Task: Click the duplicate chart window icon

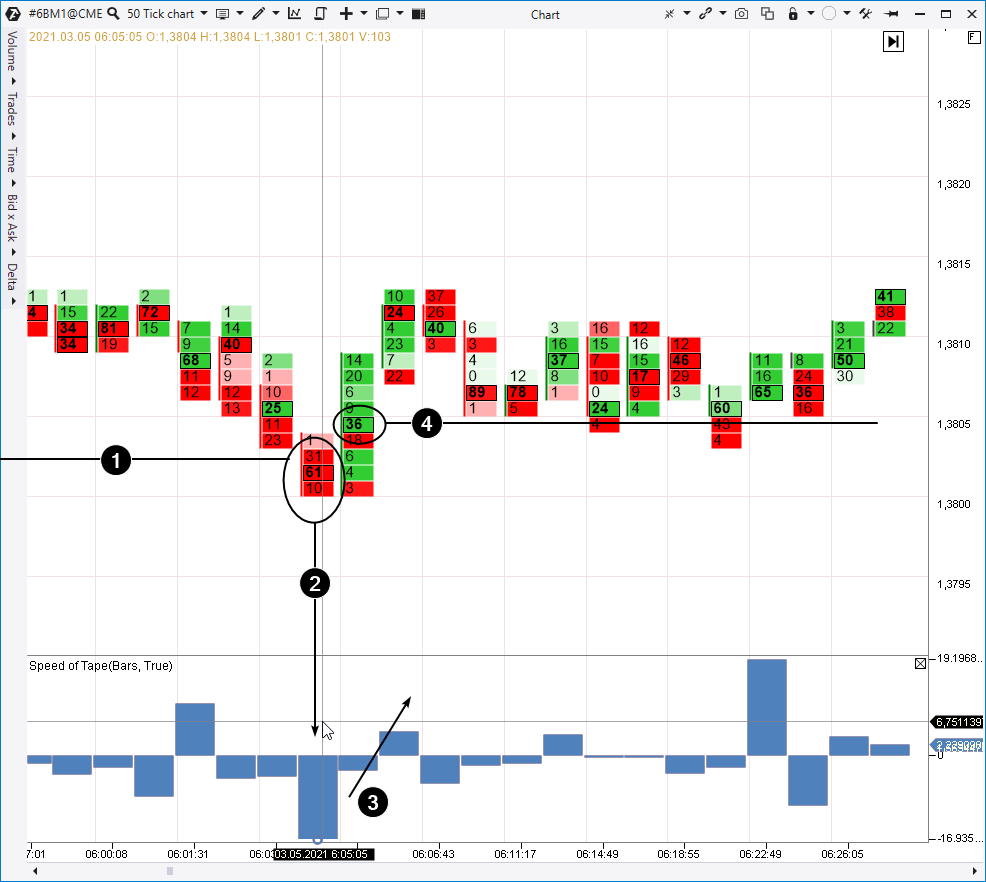Action: (767, 14)
